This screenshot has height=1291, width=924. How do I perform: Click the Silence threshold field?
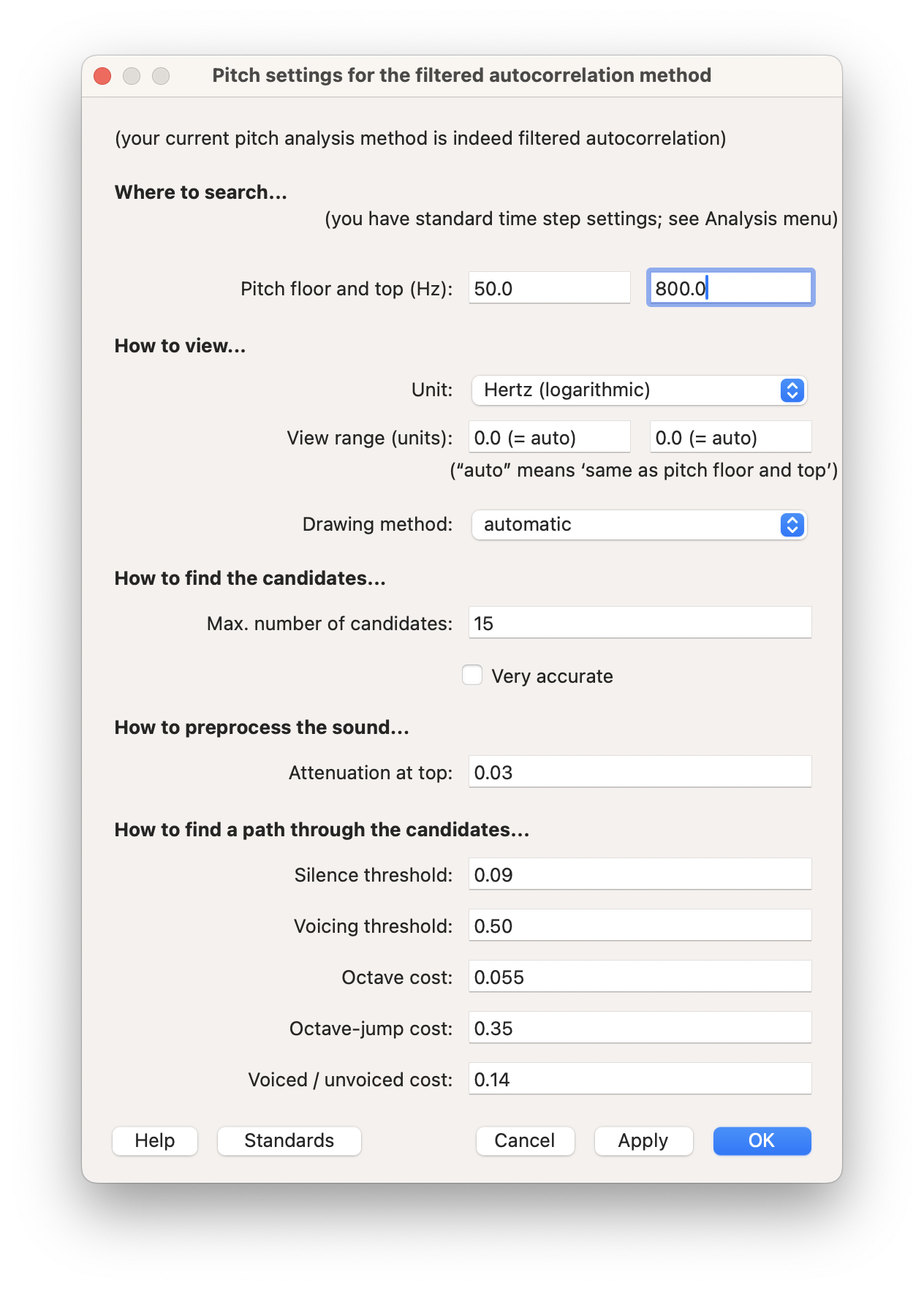(640, 874)
